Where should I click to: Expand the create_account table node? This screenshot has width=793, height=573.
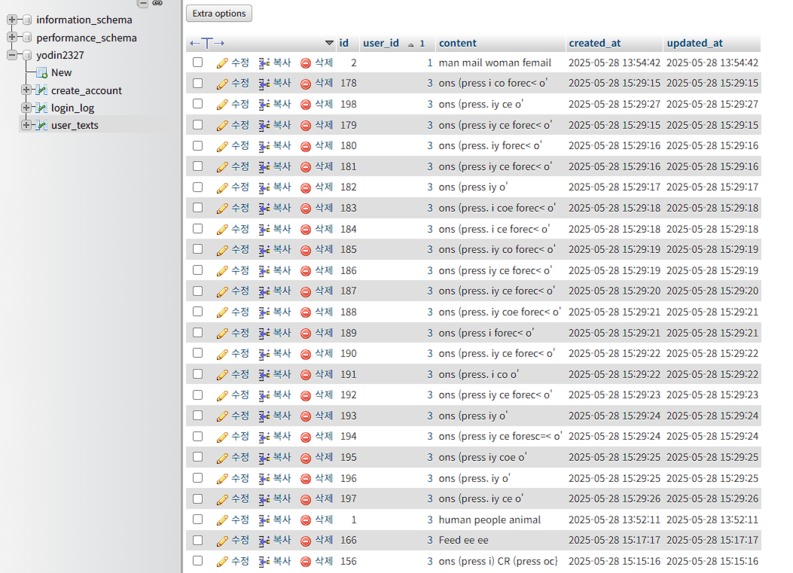point(26,90)
